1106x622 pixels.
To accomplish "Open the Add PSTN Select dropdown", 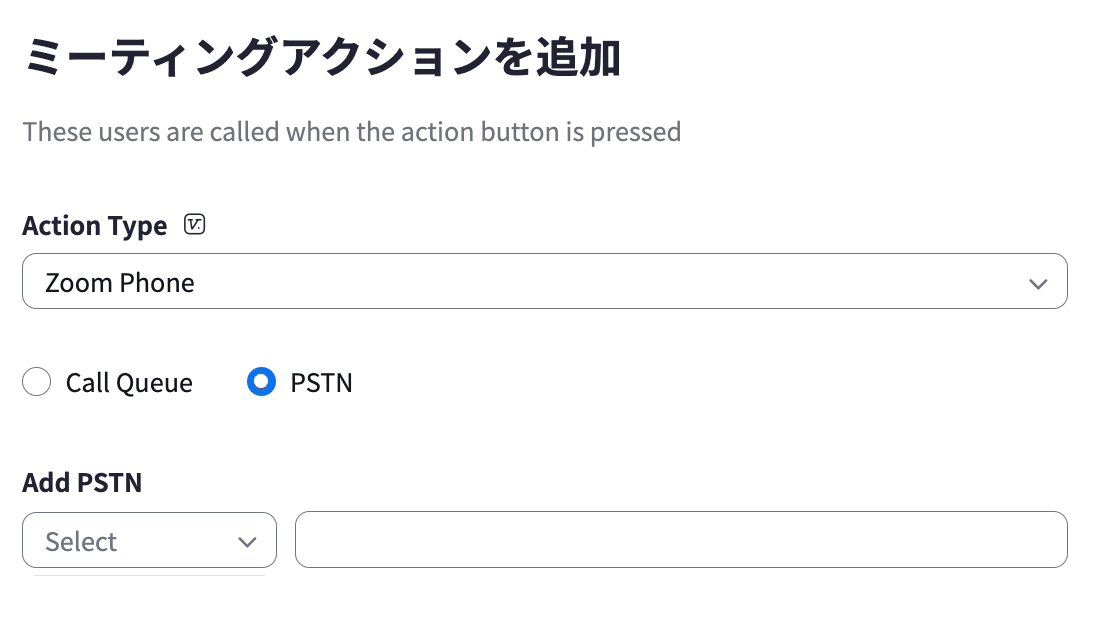I will (x=150, y=540).
